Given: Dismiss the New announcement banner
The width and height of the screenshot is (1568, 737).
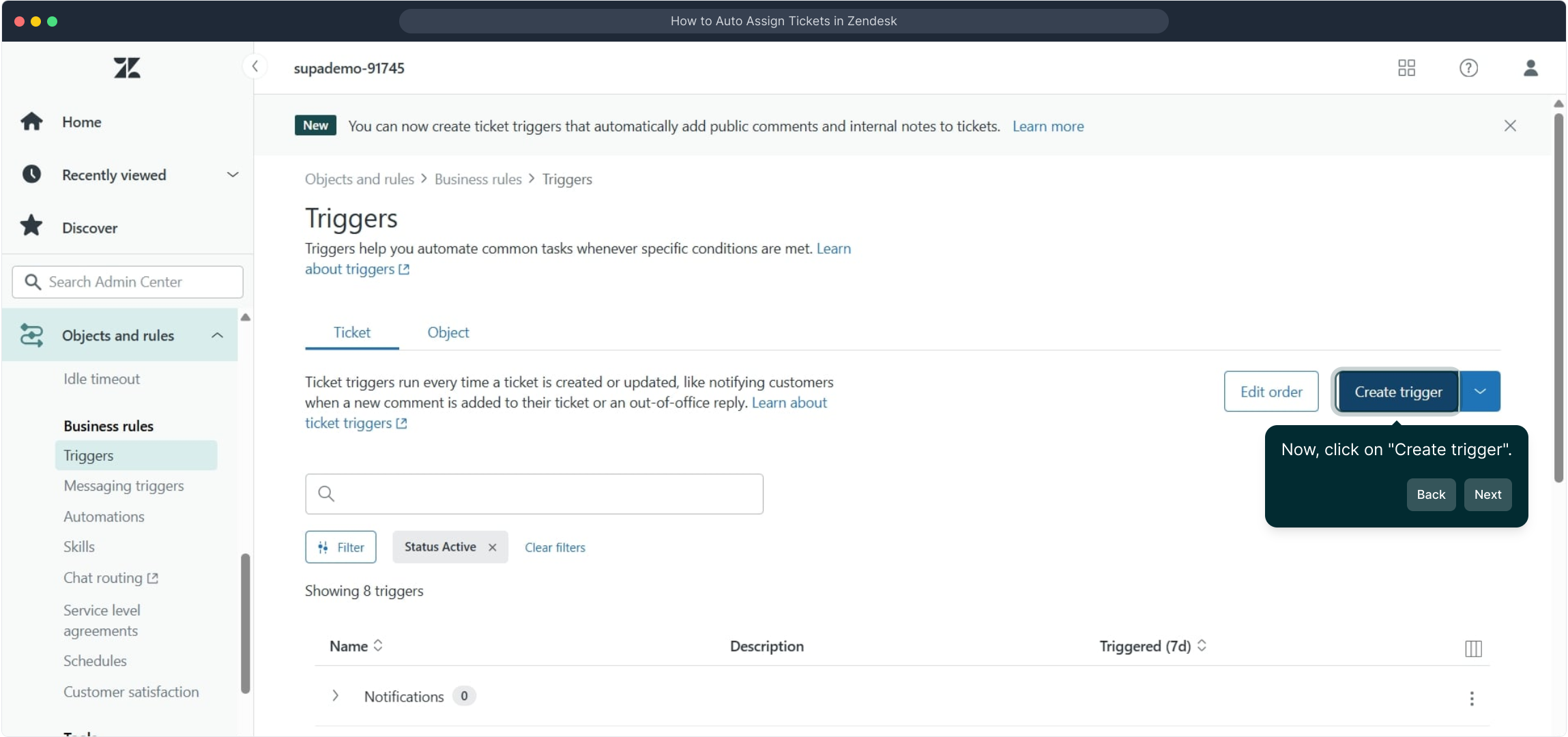Looking at the screenshot, I should [1509, 126].
